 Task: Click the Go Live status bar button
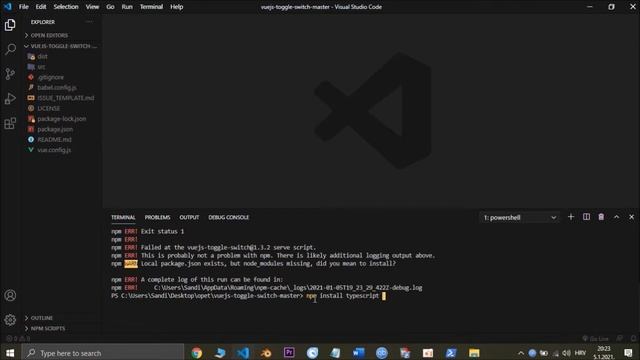tap(595, 338)
